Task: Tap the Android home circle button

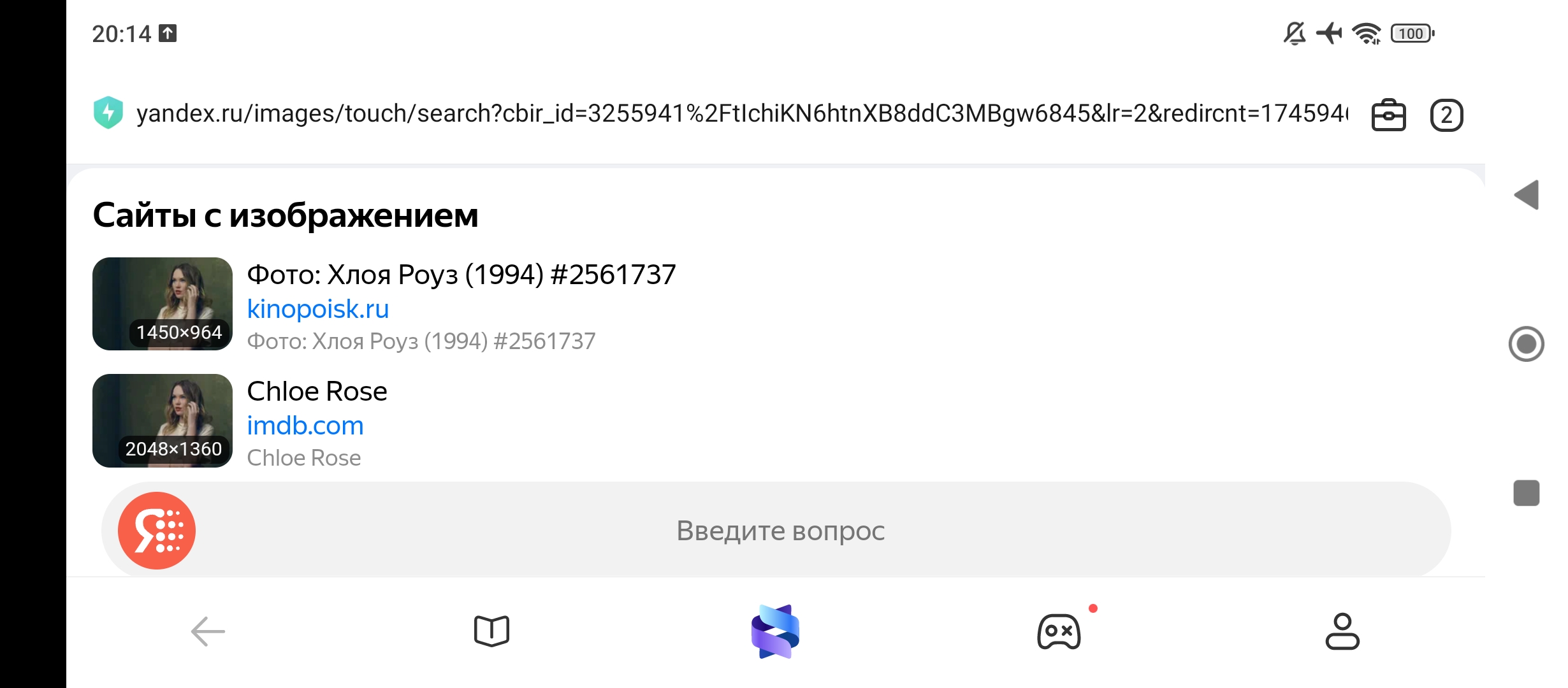Action: [1527, 344]
